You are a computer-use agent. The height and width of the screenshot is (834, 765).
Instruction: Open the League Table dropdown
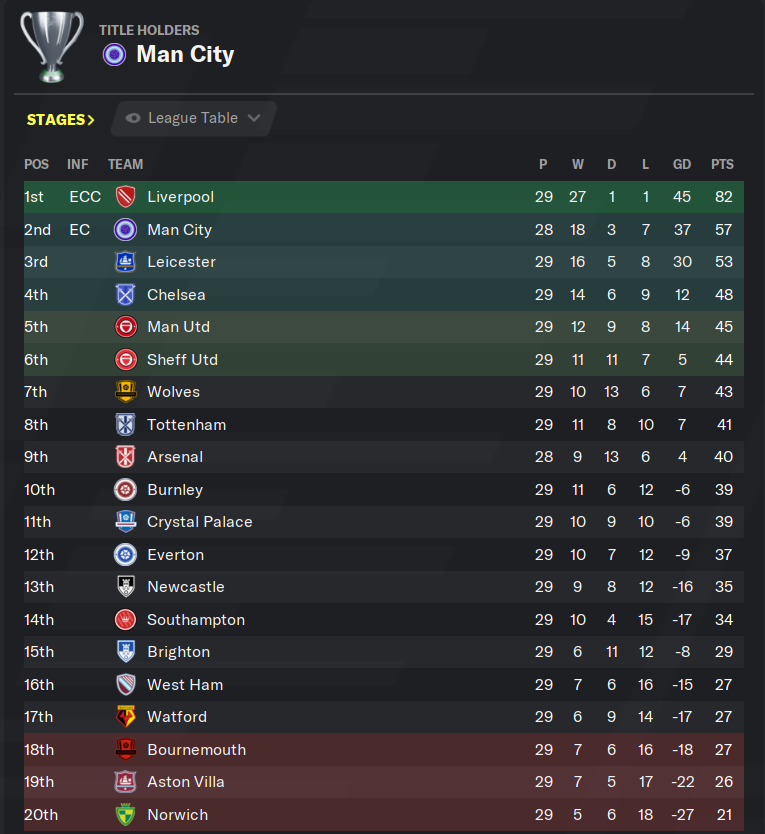point(193,119)
